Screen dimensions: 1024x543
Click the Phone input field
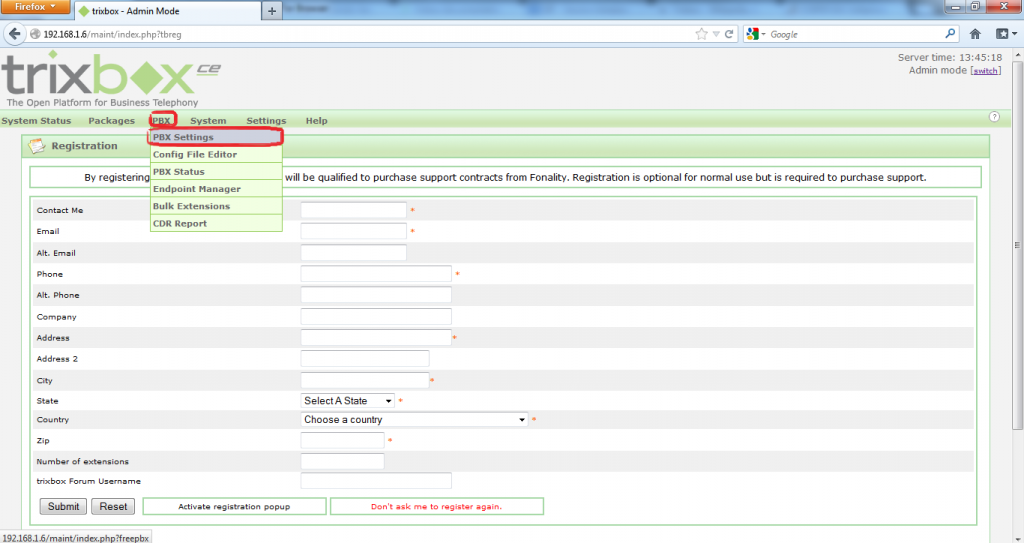376,274
